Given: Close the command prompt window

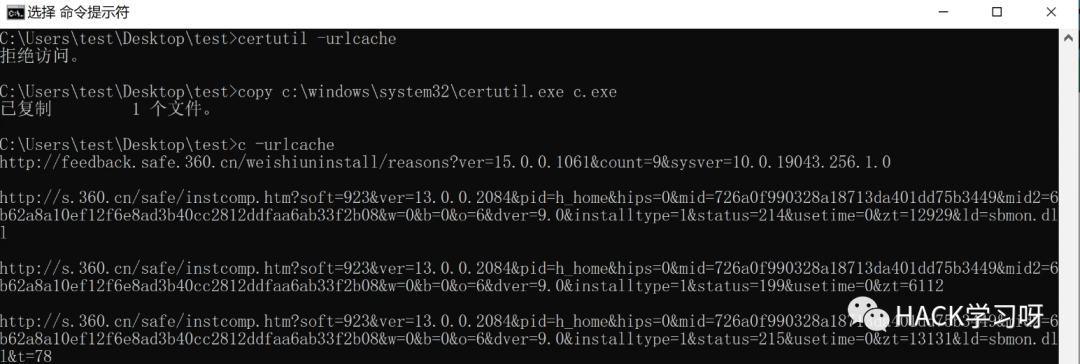Looking at the screenshot, I should (1051, 12).
